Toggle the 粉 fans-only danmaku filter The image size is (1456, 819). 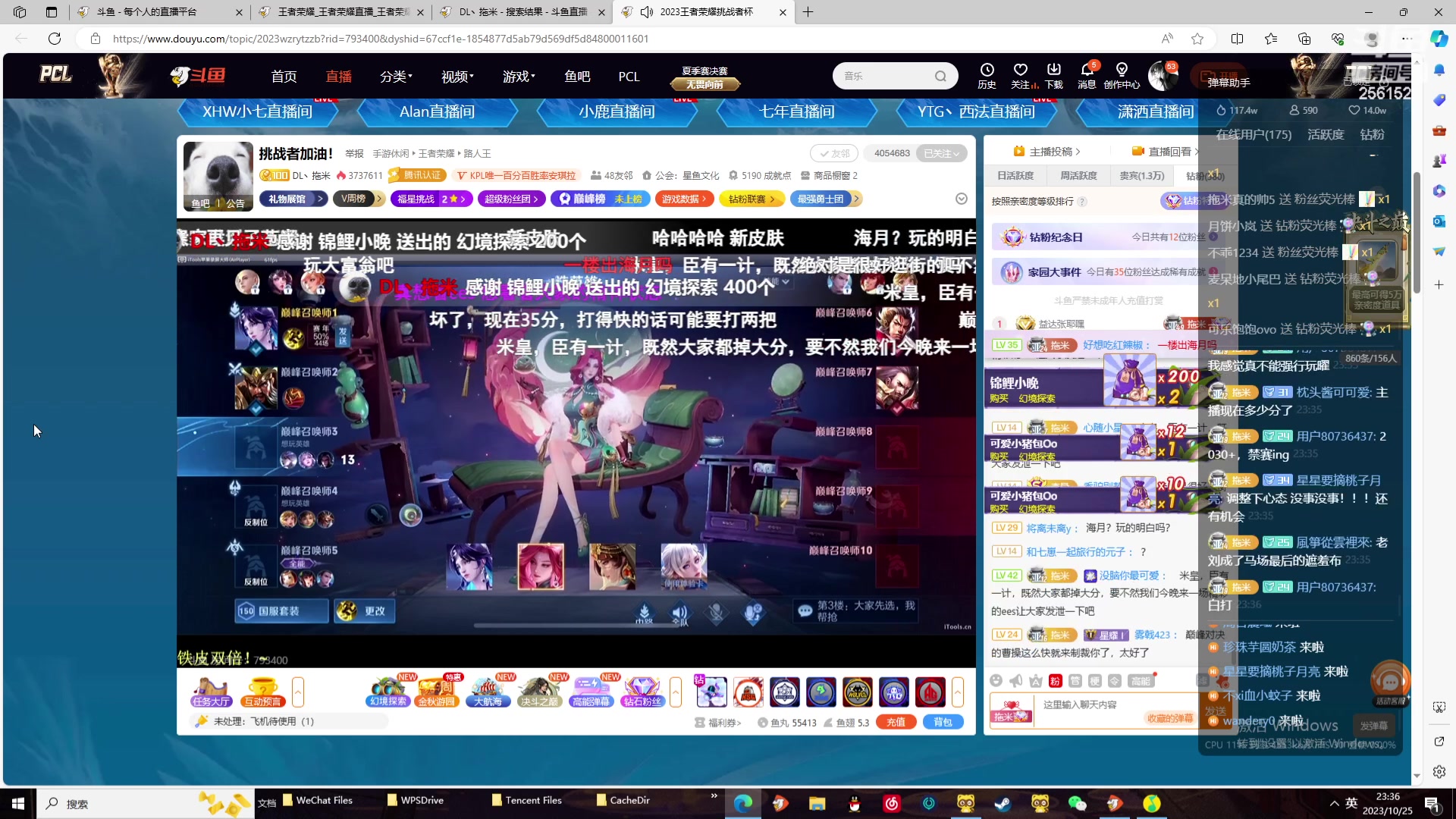coord(1054,681)
